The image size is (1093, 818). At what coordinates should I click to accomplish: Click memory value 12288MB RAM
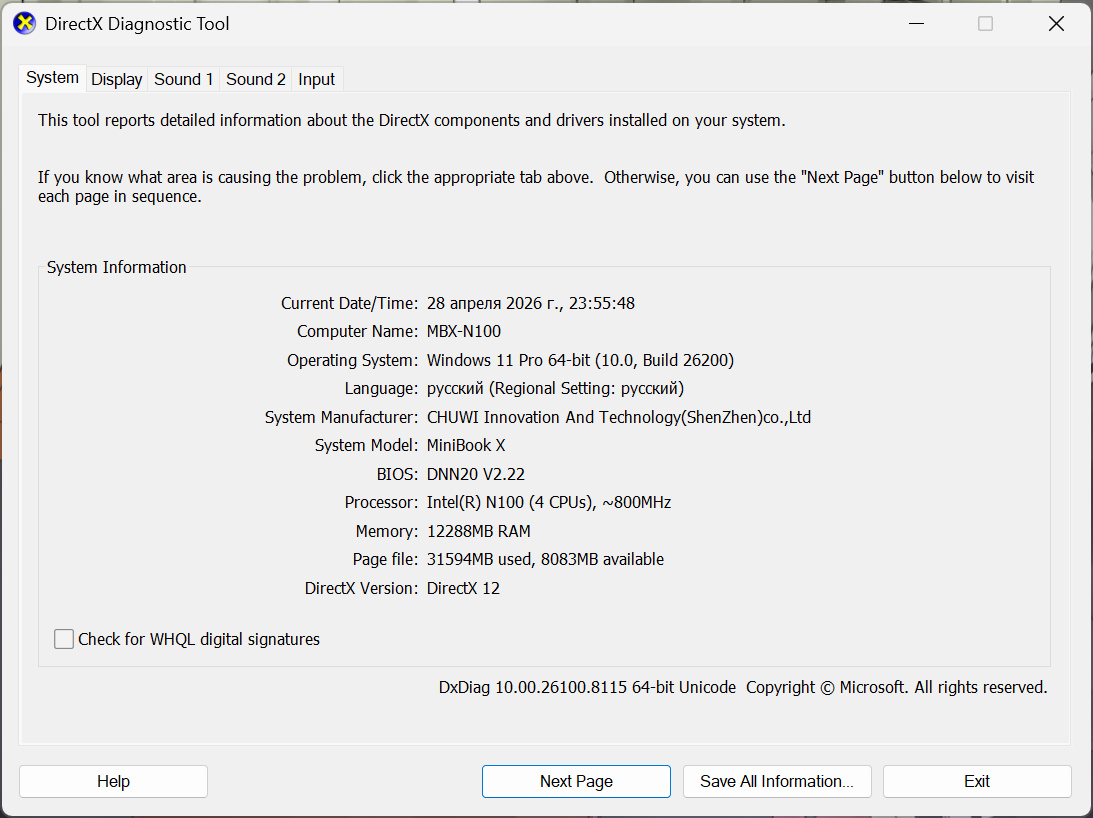478,531
